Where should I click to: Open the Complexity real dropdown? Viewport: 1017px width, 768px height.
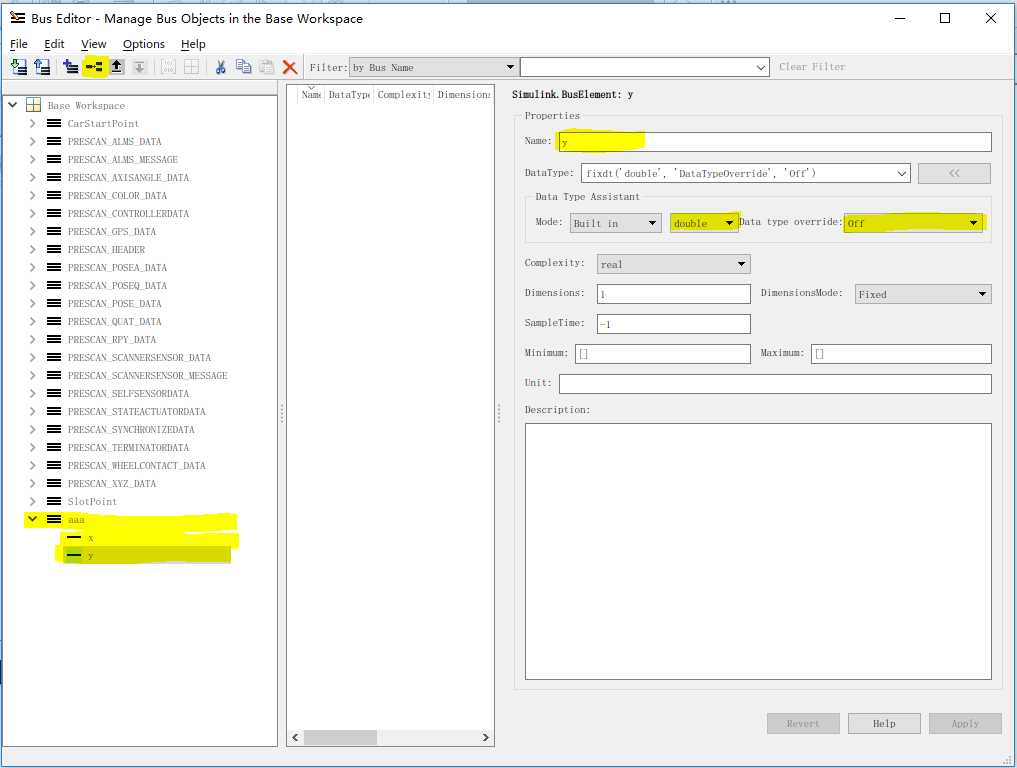coord(673,264)
